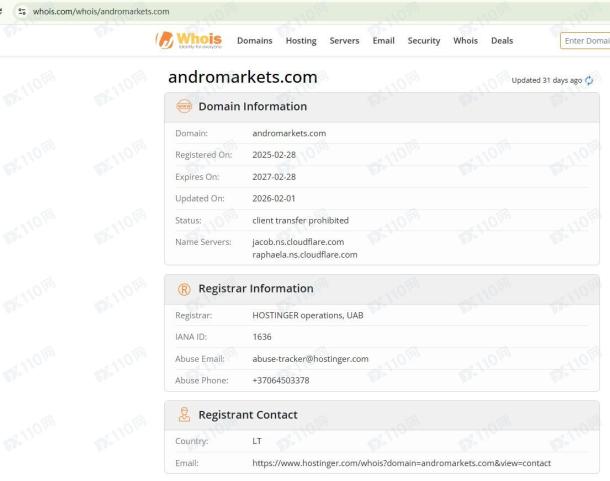This screenshot has width=610, height=481.
Task: Click the raphaela.ns.cloudflare.com name server
Action: (x=305, y=255)
